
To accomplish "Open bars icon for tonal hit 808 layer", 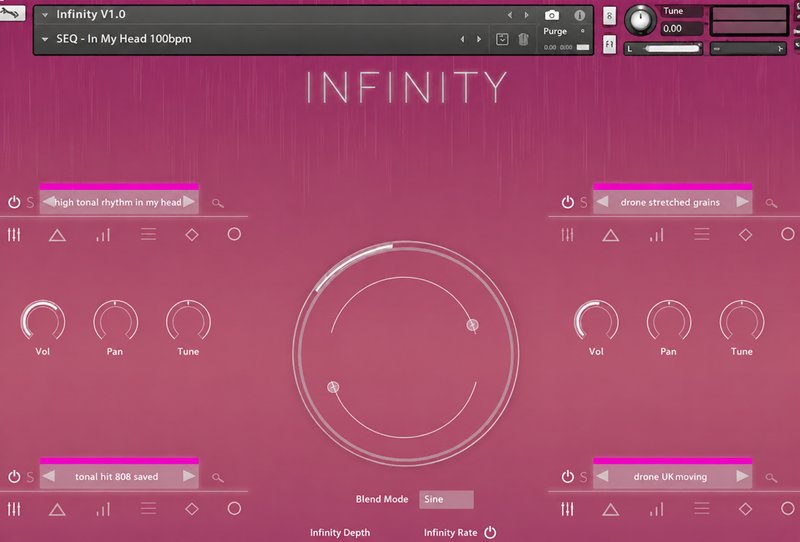I will [103, 509].
